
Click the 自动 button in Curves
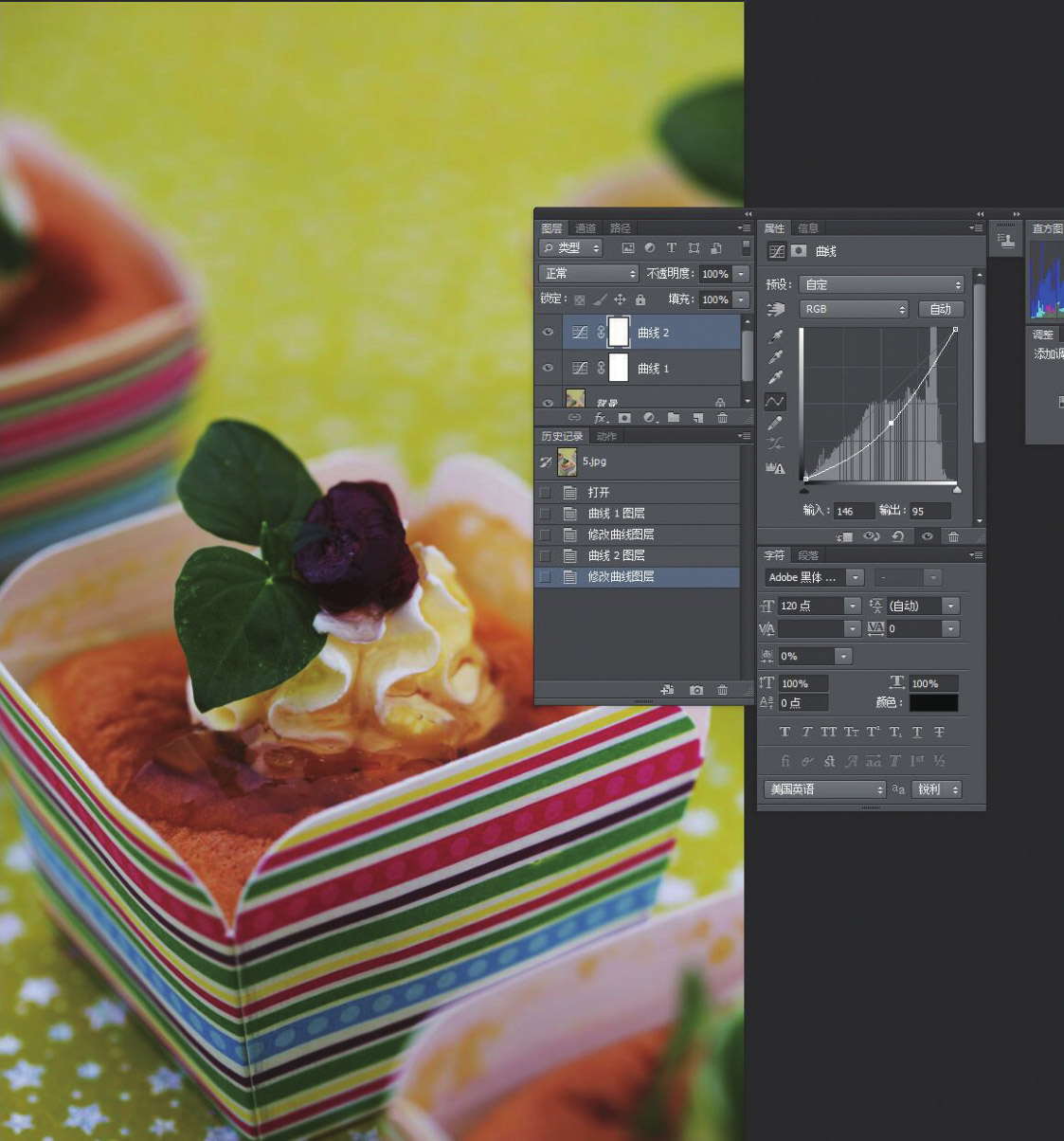coord(940,309)
